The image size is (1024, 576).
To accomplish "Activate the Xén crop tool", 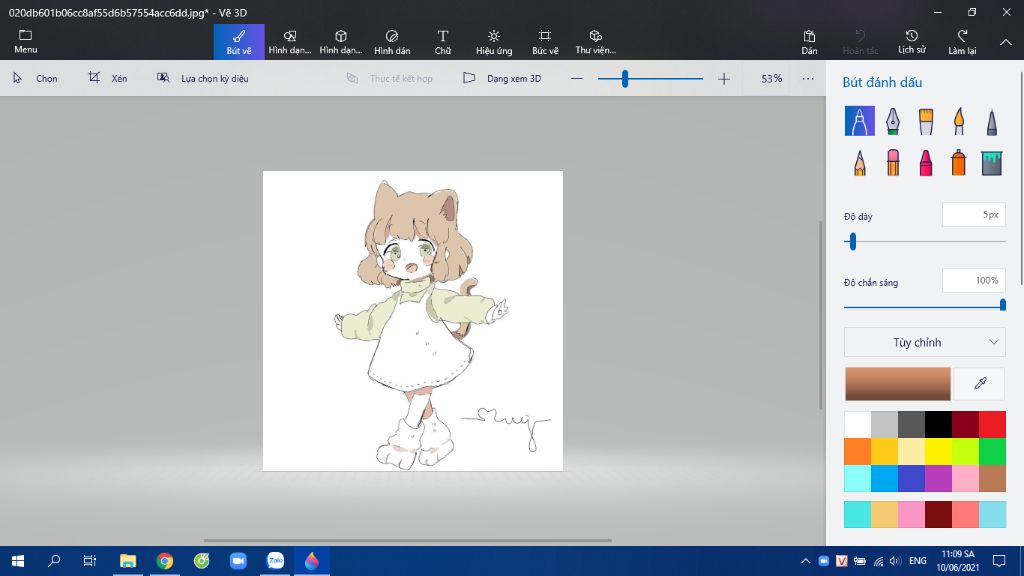I will click(x=108, y=78).
